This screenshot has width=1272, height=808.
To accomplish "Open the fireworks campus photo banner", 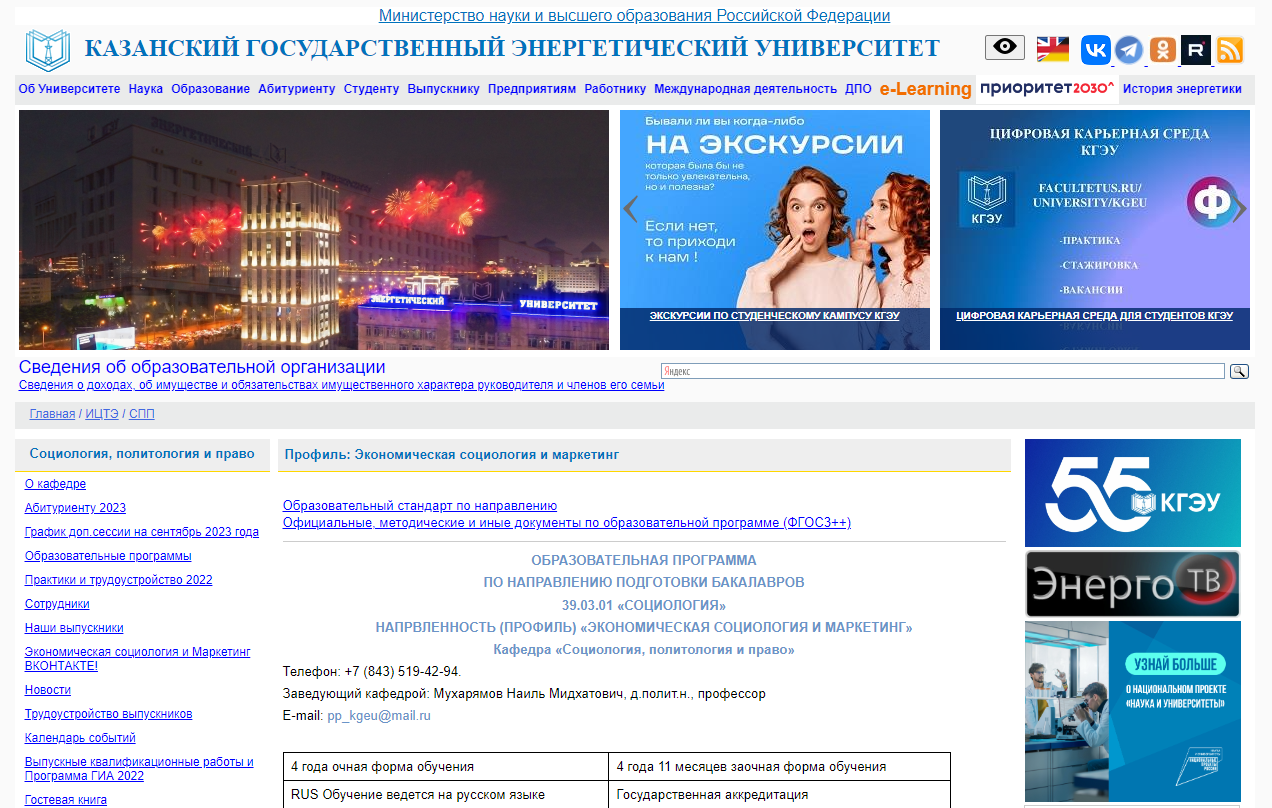I will pyautogui.click(x=314, y=230).
